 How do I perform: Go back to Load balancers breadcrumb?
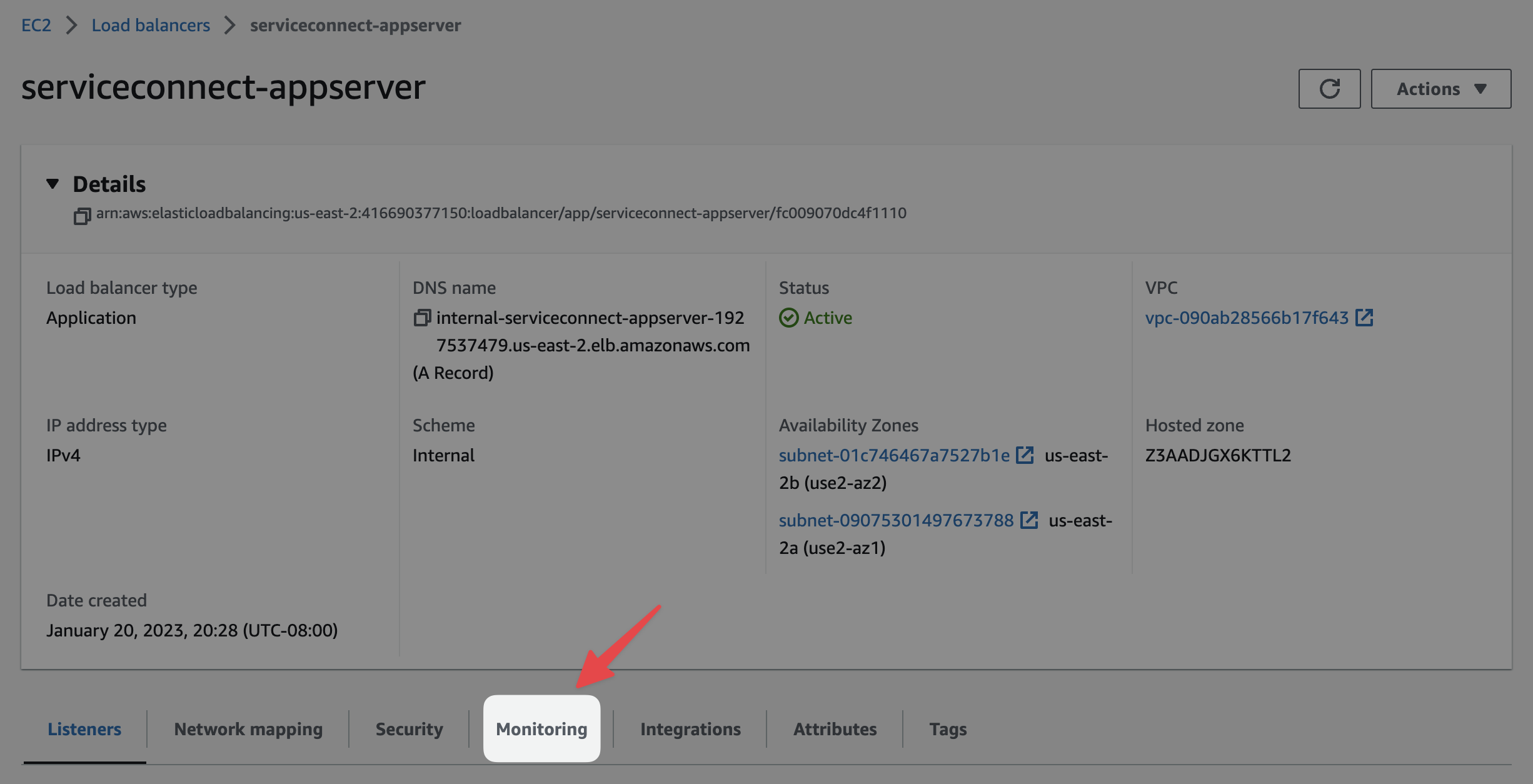pos(151,25)
